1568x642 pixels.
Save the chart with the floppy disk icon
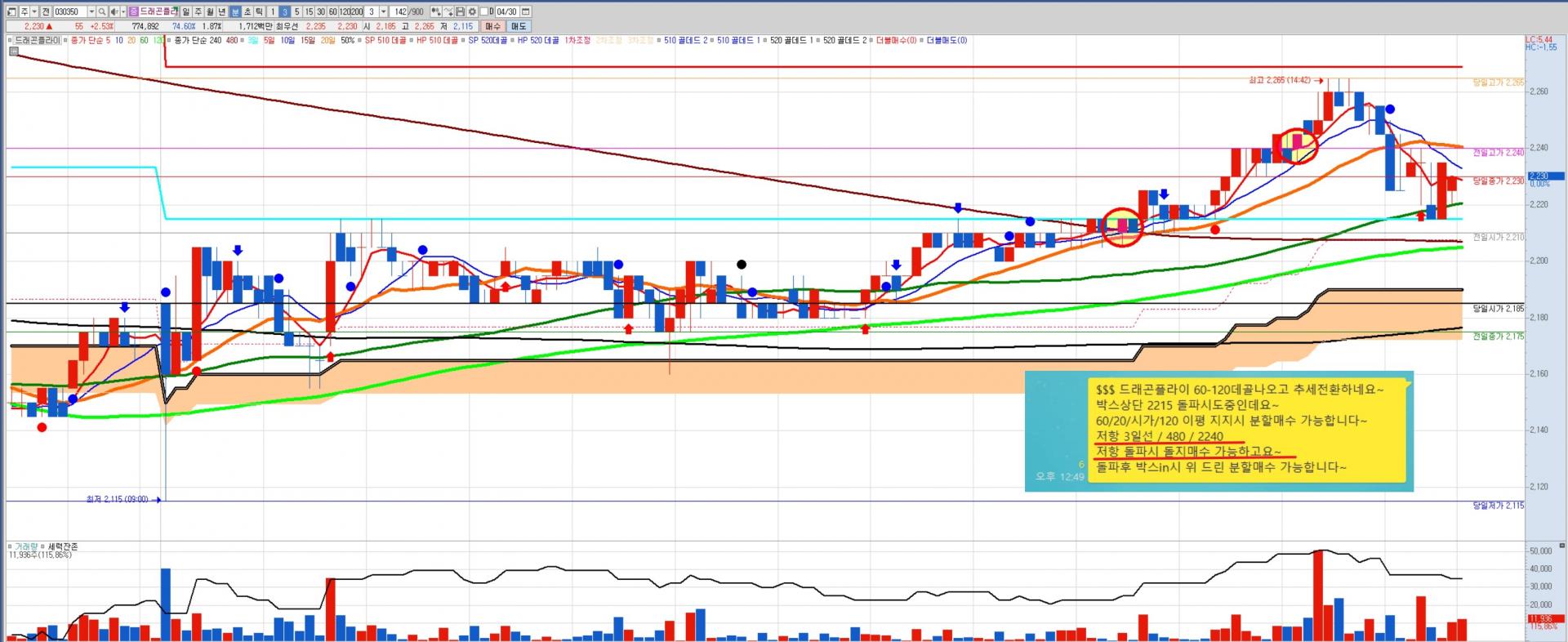click(x=461, y=12)
